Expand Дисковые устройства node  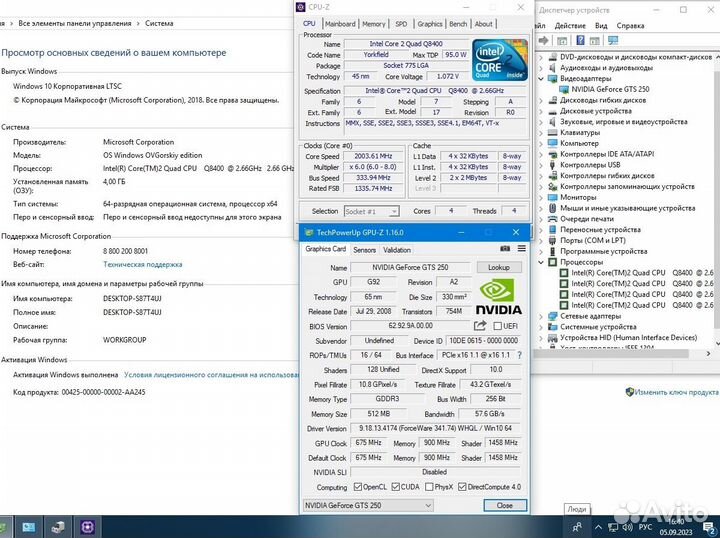541,111
